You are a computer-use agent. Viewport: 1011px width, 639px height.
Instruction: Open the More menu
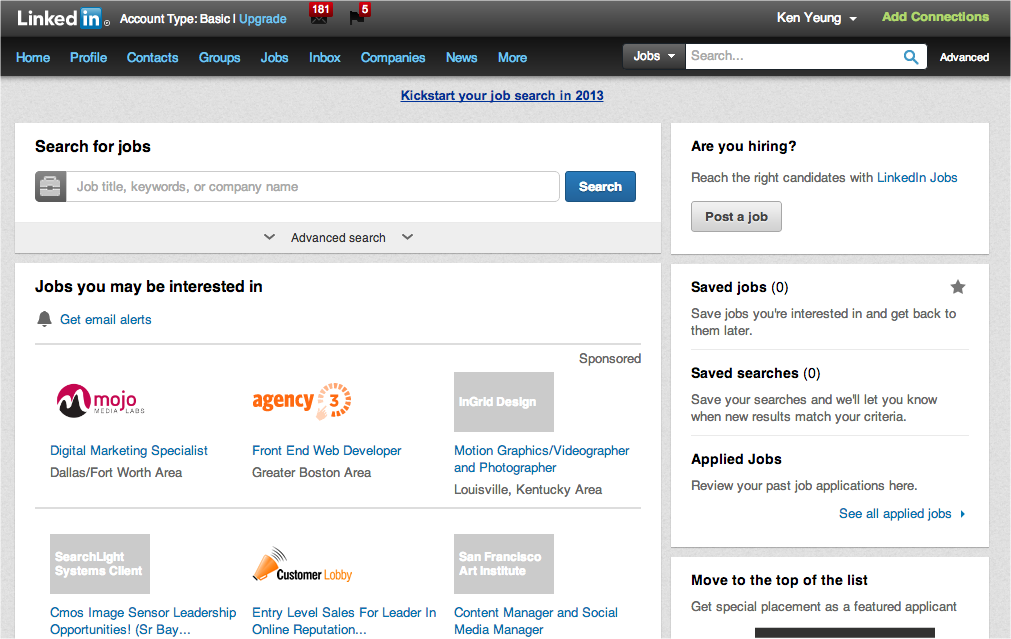point(512,57)
